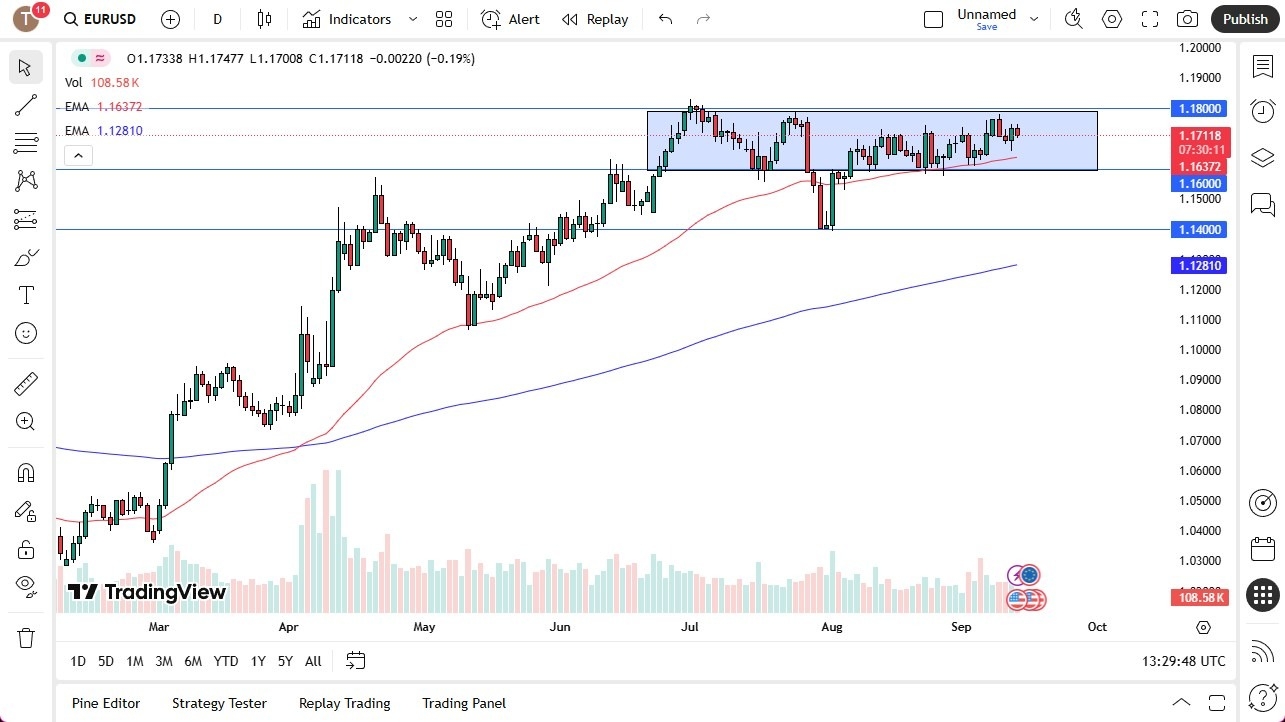Image resolution: width=1285 pixels, height=722 pixels.
Task: Take a chart snapshot with the camera icon
Action: click(1187, 18)
